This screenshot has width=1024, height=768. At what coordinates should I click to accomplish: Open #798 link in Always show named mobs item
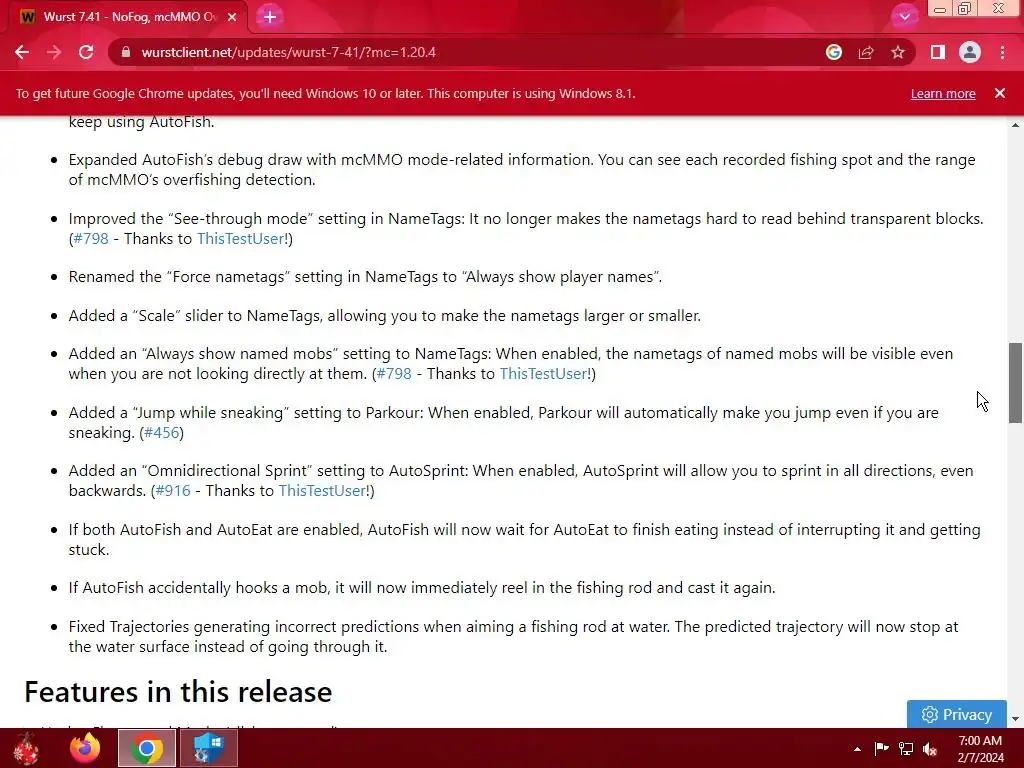pos(394,374)
